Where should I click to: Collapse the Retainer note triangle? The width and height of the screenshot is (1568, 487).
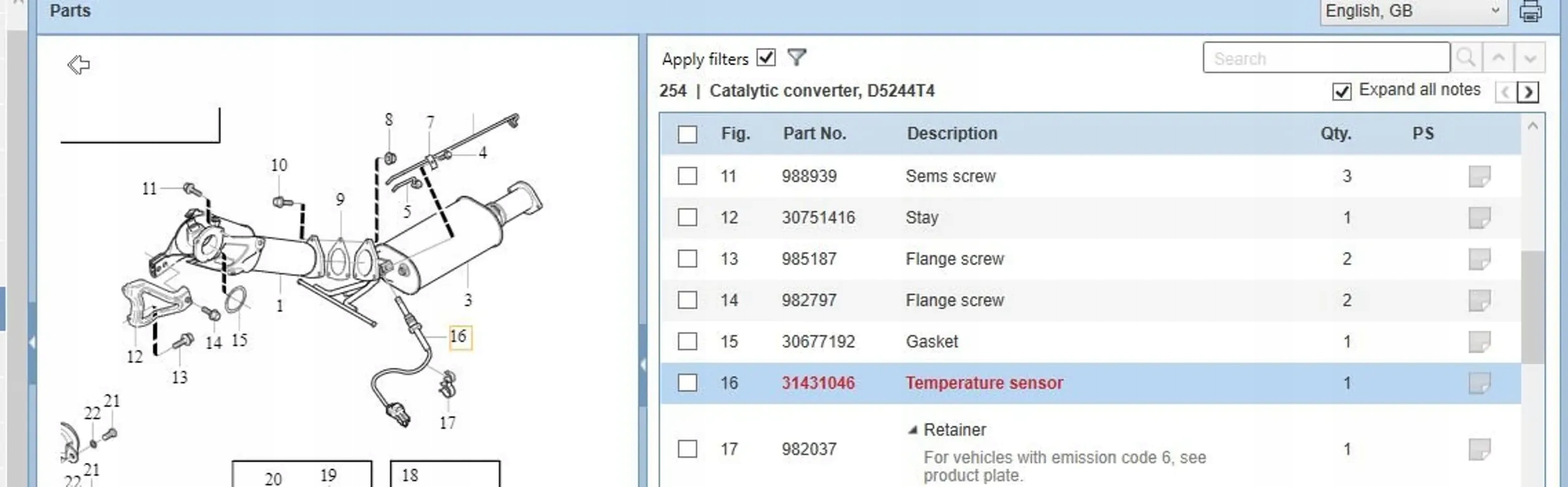[x=913, y=430]
